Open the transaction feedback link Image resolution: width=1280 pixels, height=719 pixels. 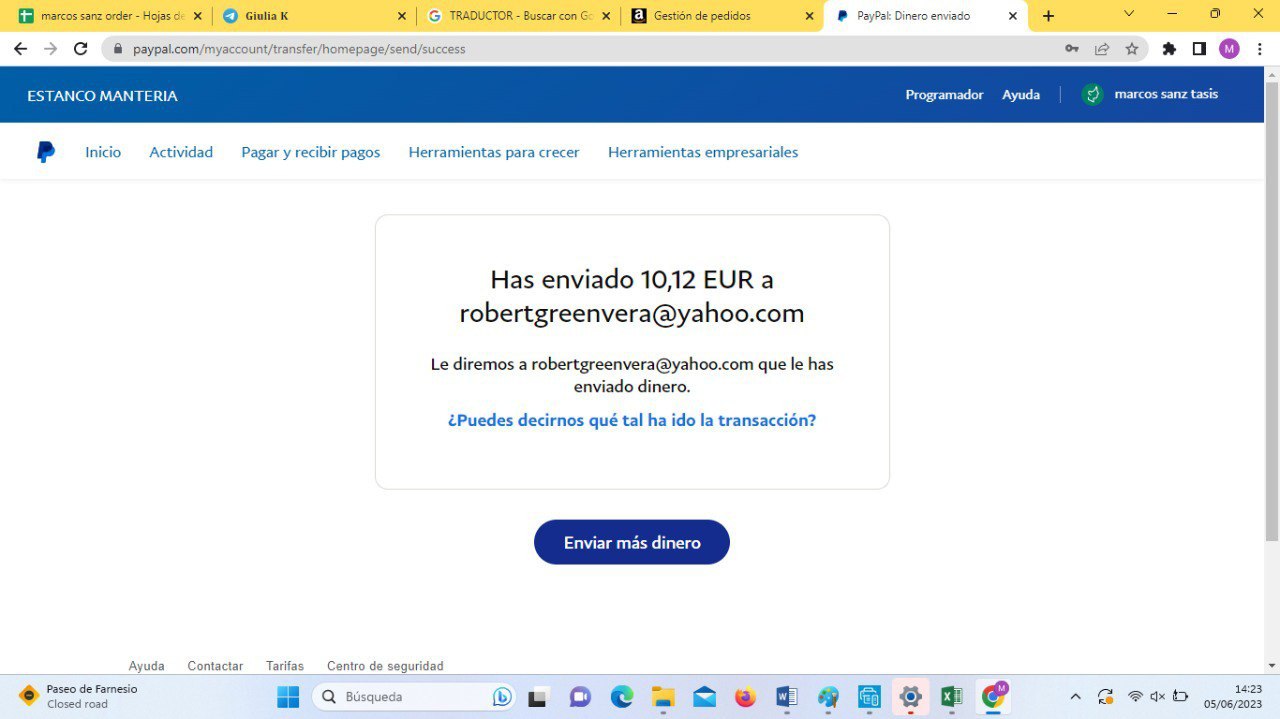coord(632,421)
